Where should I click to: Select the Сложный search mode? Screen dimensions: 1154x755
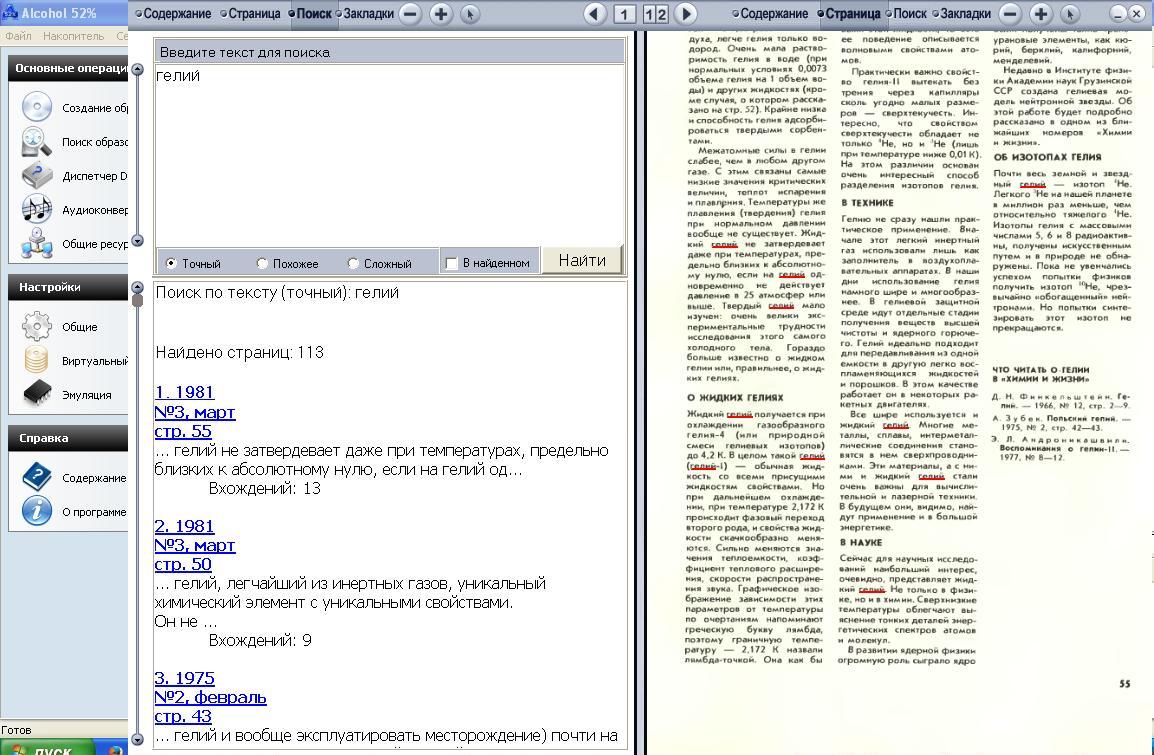(353, 264)
